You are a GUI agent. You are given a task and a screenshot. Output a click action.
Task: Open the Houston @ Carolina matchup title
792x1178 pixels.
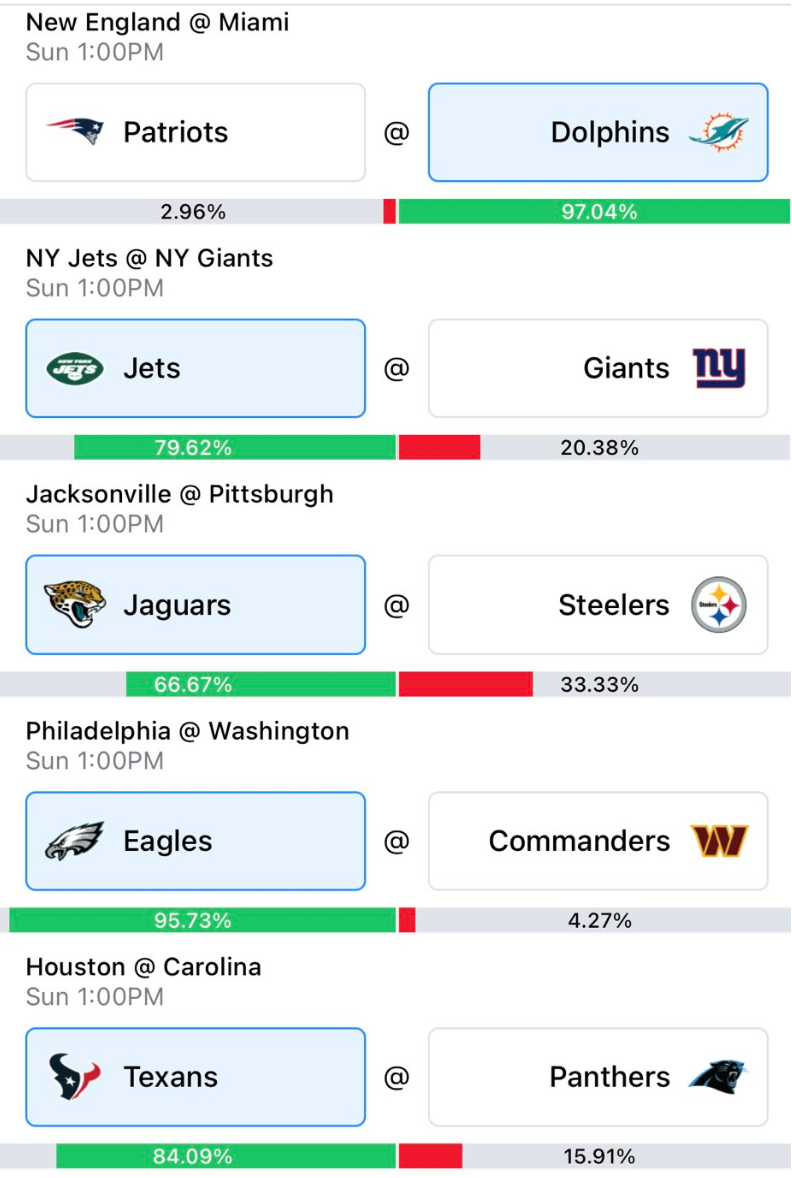tap(144, 967)
